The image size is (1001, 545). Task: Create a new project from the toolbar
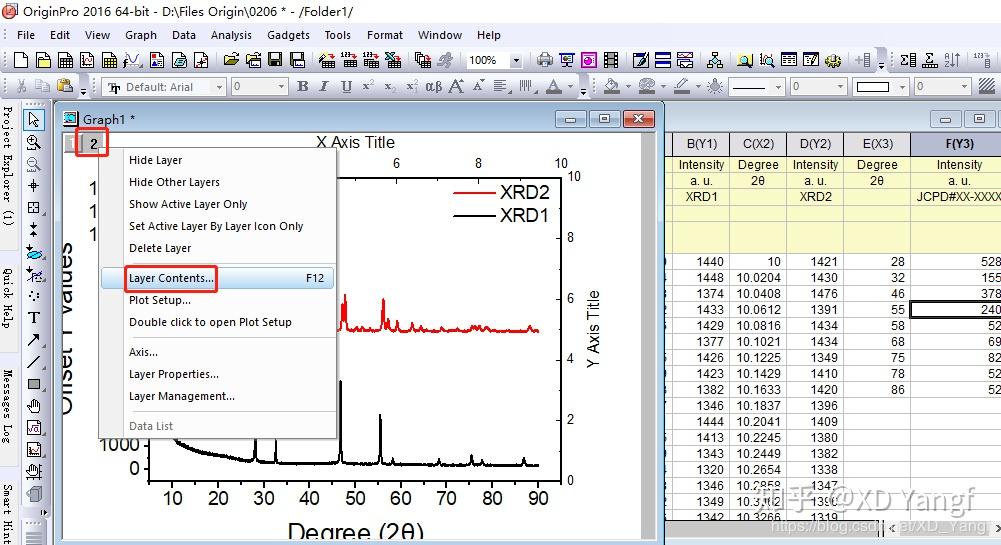point(21,61)
